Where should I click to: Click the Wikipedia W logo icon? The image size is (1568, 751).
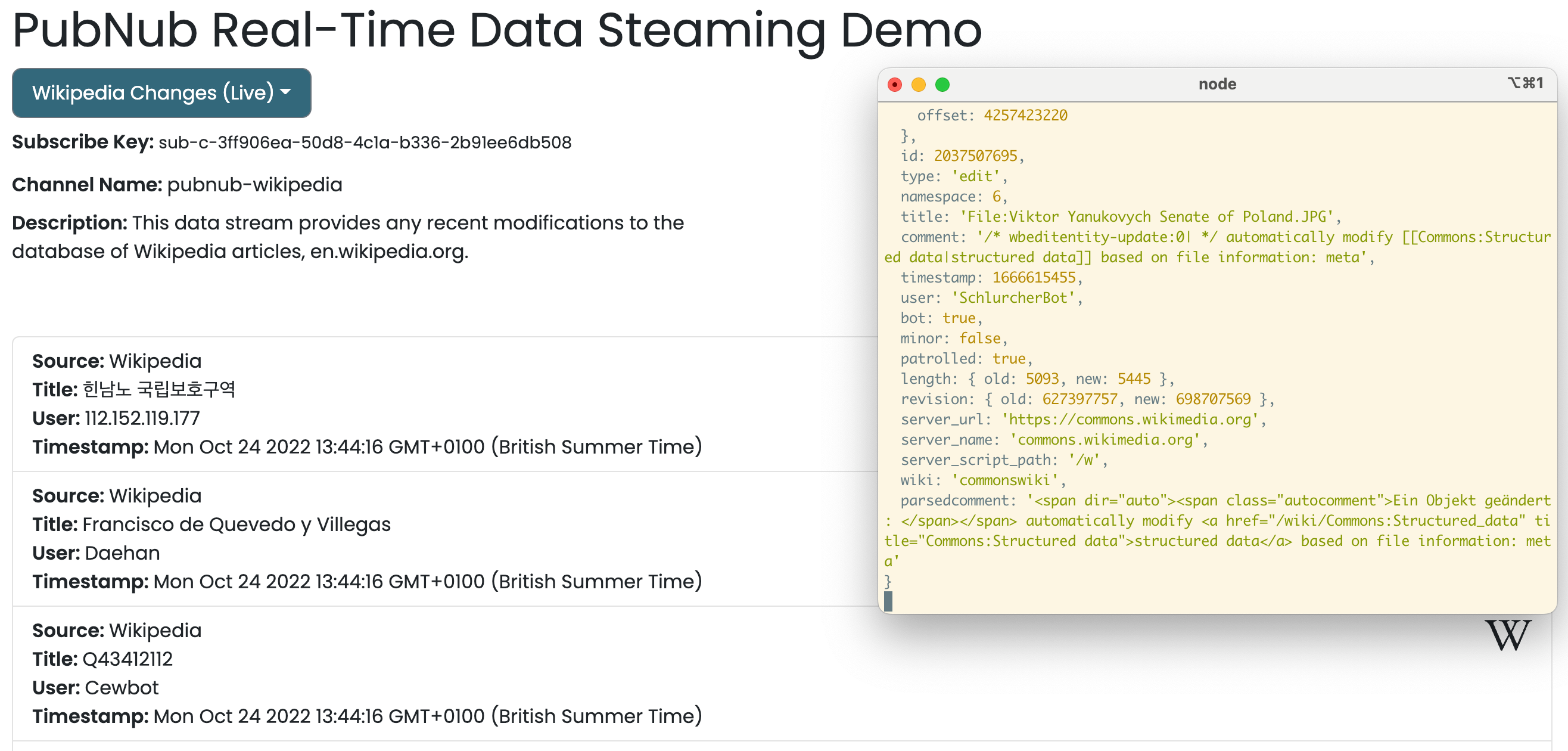tap(1508, 635)
